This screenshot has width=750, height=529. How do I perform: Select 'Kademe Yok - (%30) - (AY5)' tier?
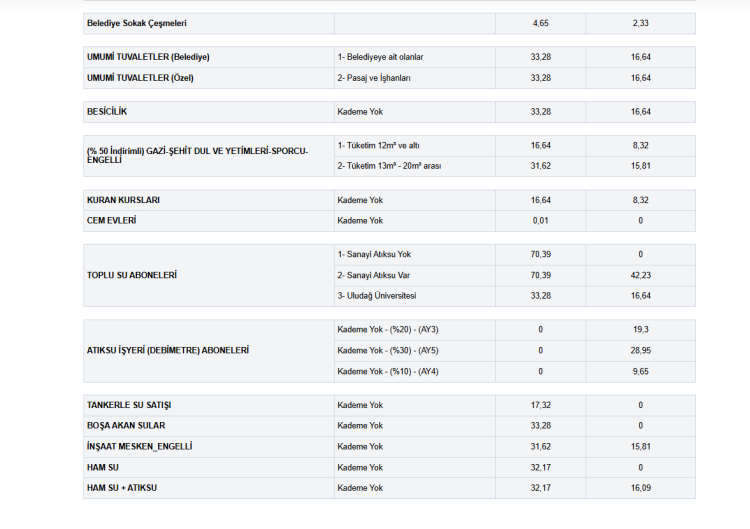[388, 351]
